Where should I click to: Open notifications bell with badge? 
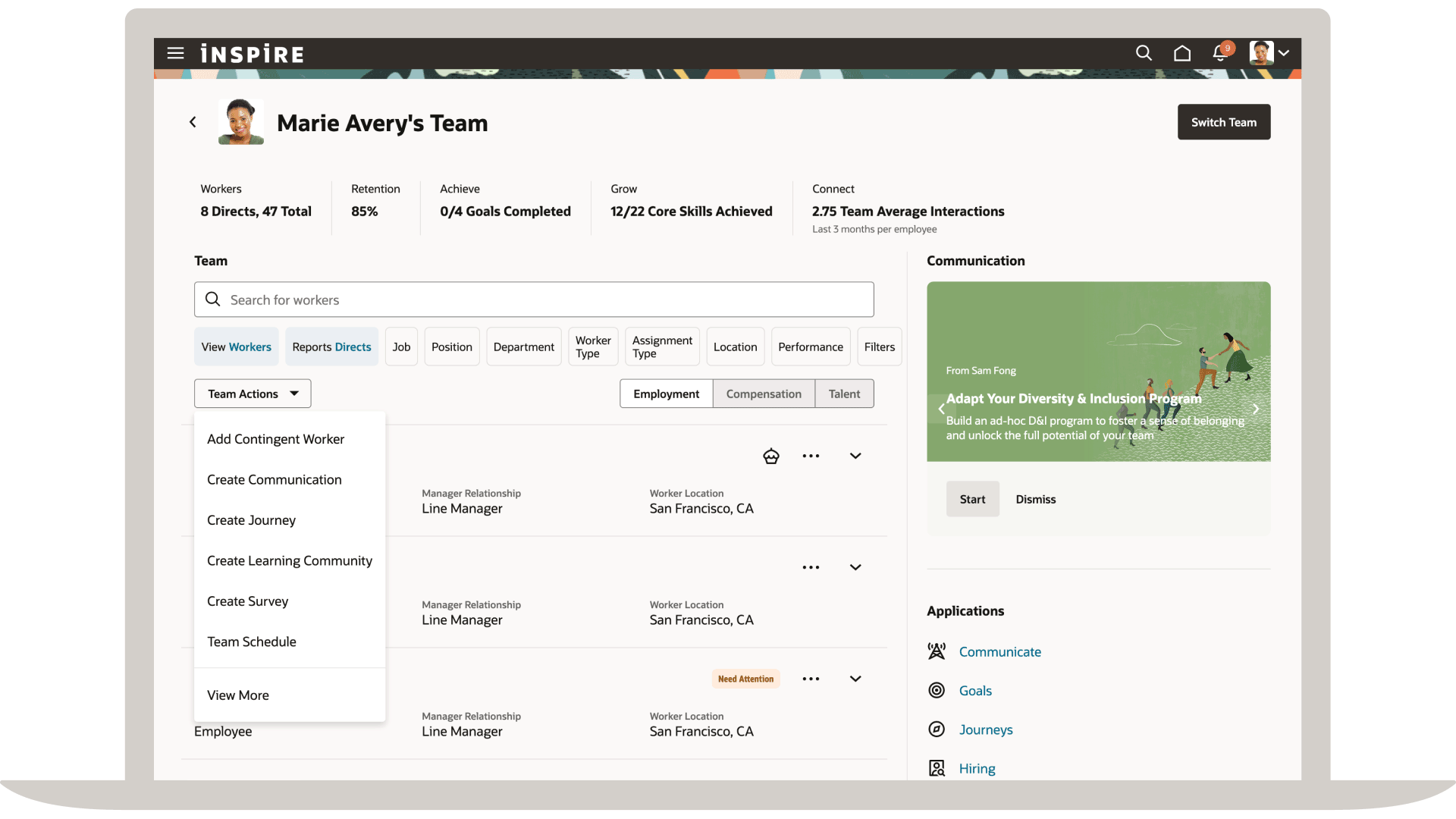(1220, 53)
